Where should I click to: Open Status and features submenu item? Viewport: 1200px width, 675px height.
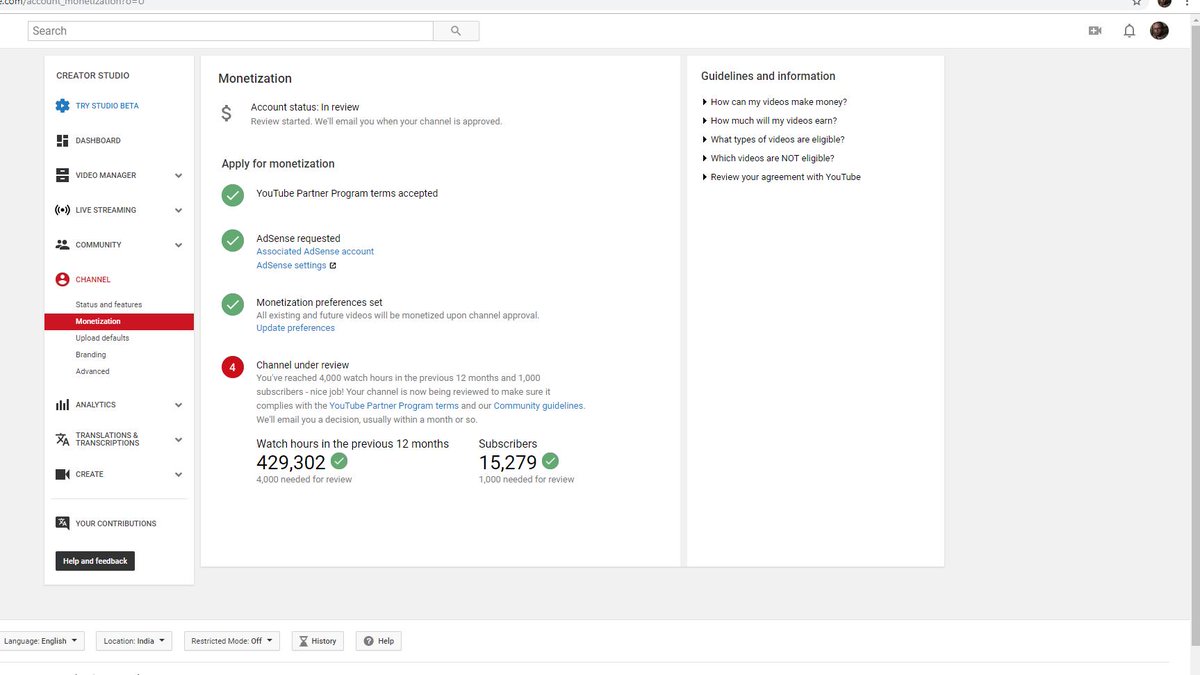[x=109, y=305]
